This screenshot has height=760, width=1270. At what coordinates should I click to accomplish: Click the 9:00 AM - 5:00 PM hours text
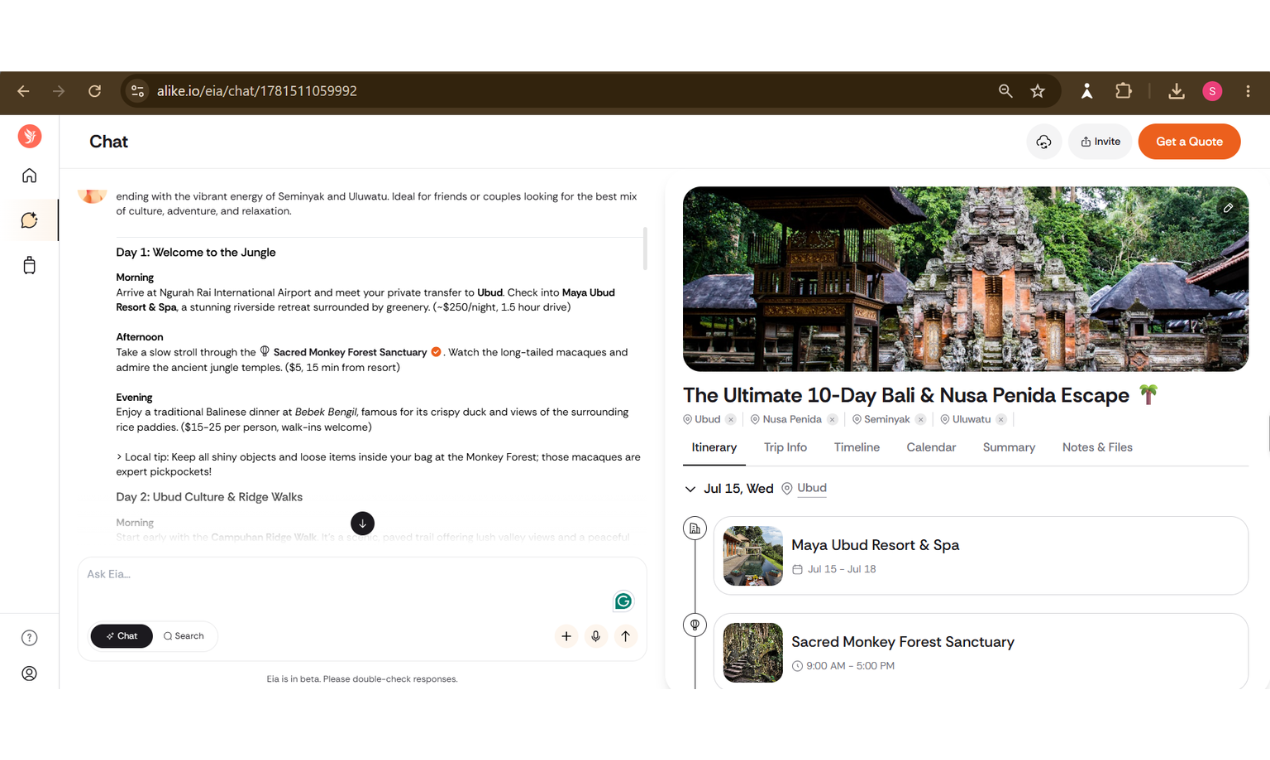pyautogui.click(x=851, y=666)
